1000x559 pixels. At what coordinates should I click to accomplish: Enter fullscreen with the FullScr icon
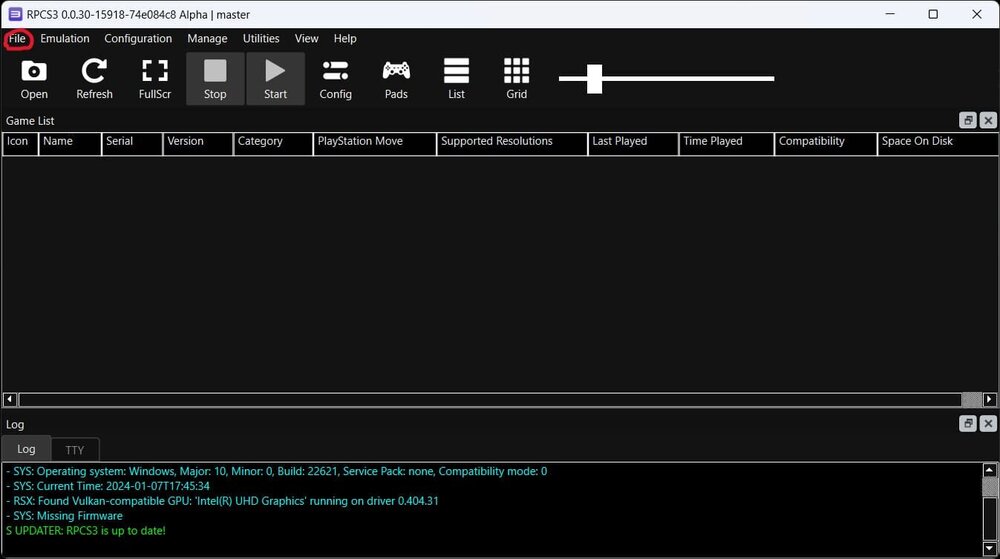click(x=155, y=79)
